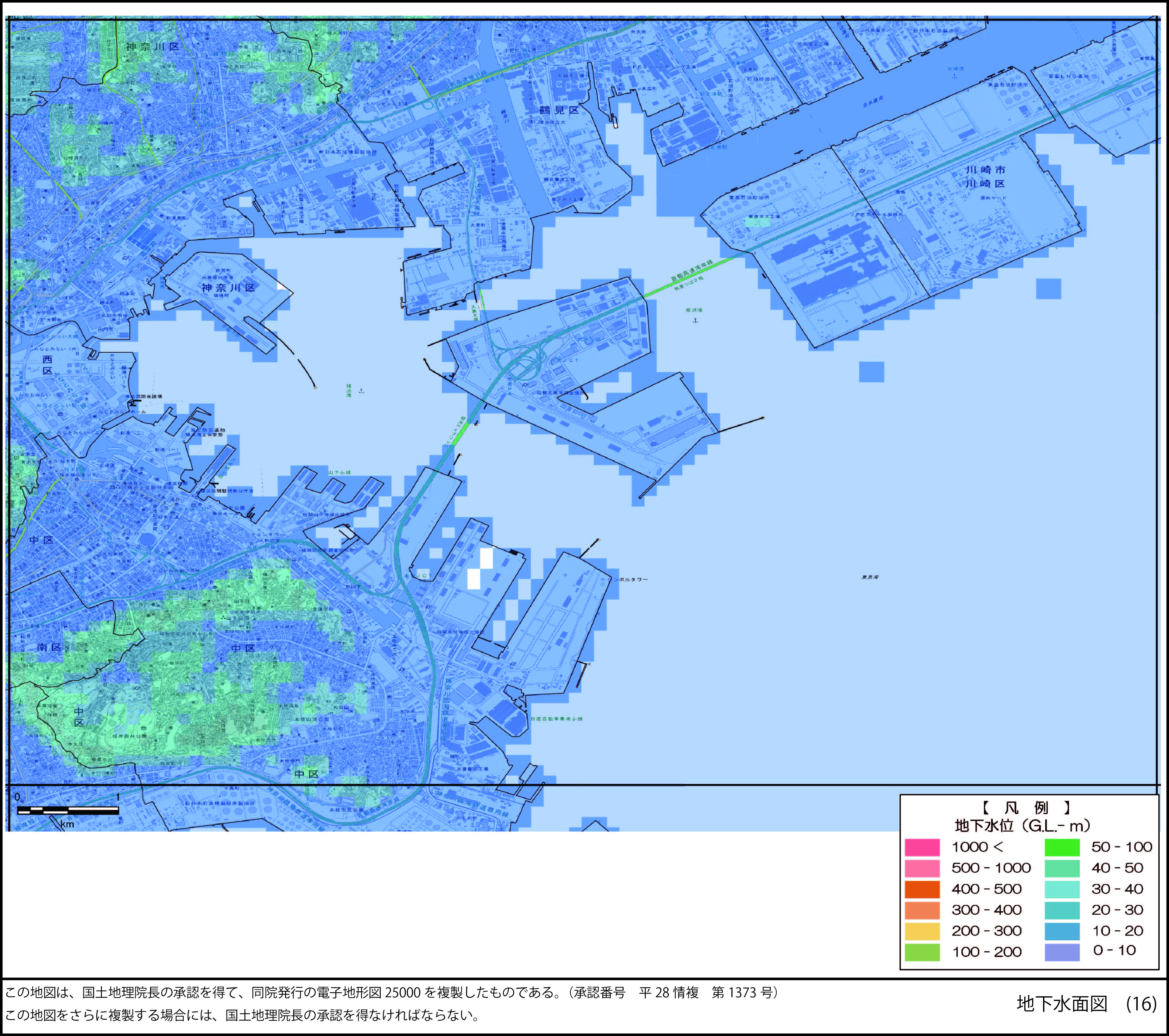The width and height of the screenshot is (1169, 1036).
Task: Click the anchor symbol below 京浜港
Action: [x=695, y=320]
